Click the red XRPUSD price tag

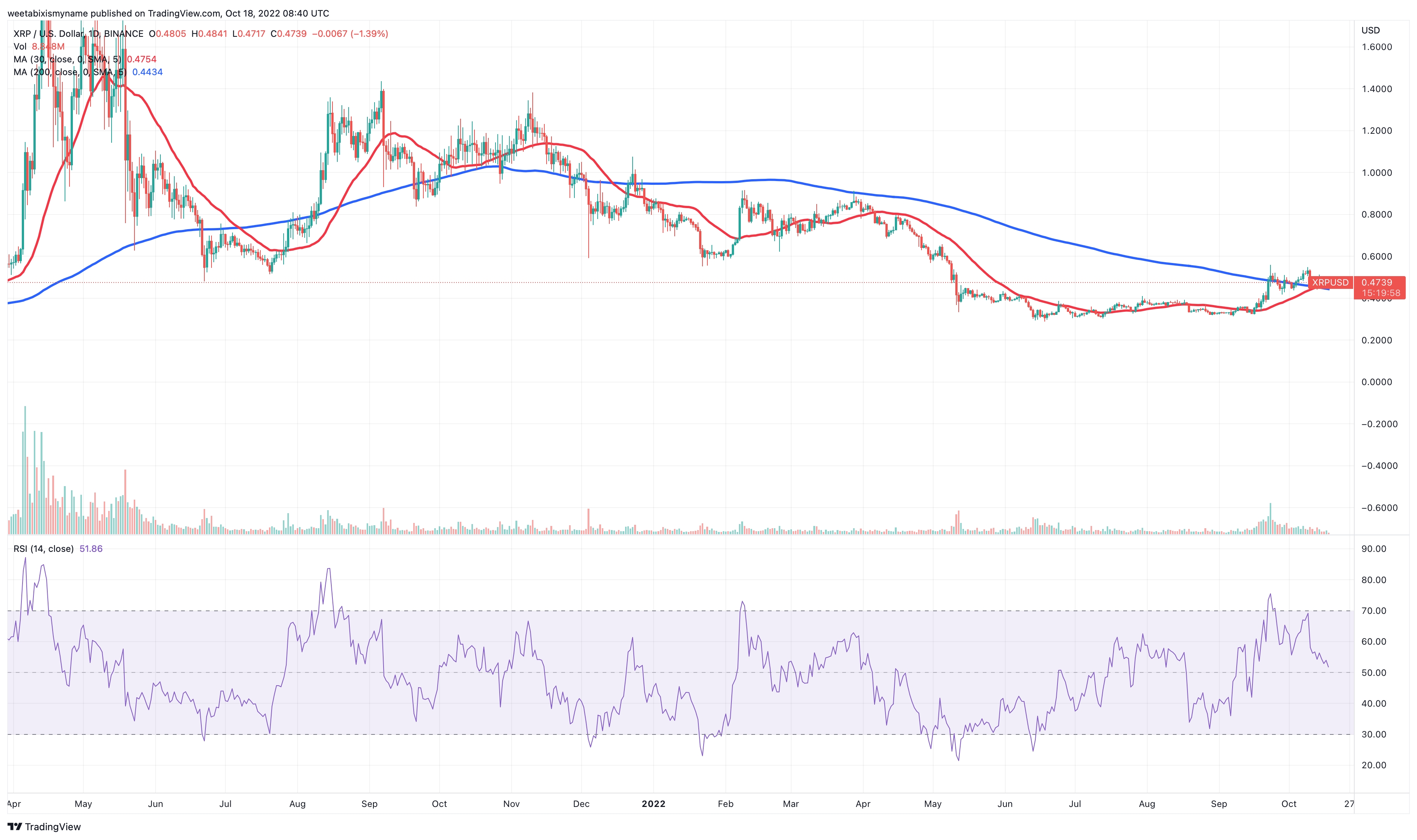1330,282
